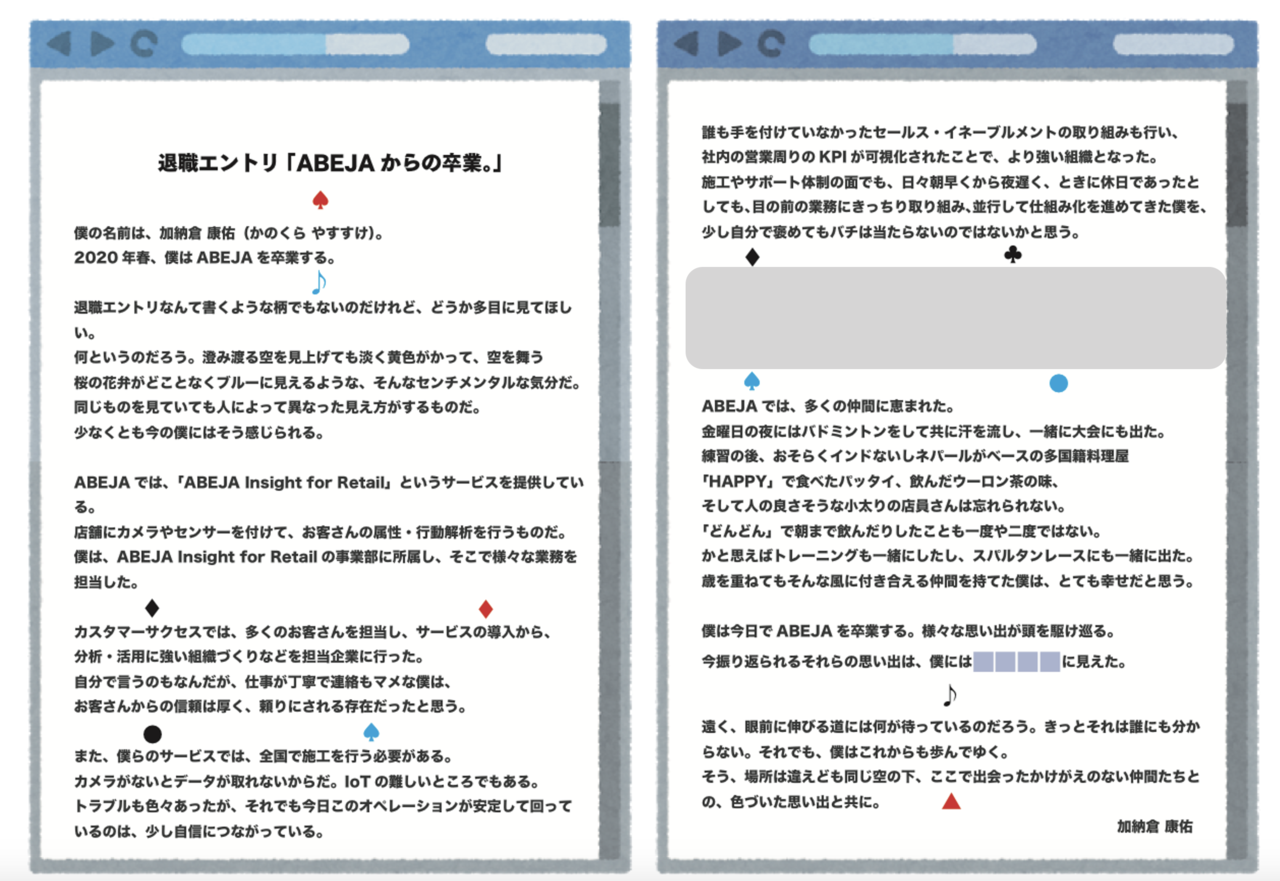Click the black diamond in the left page

coord(152,608)
